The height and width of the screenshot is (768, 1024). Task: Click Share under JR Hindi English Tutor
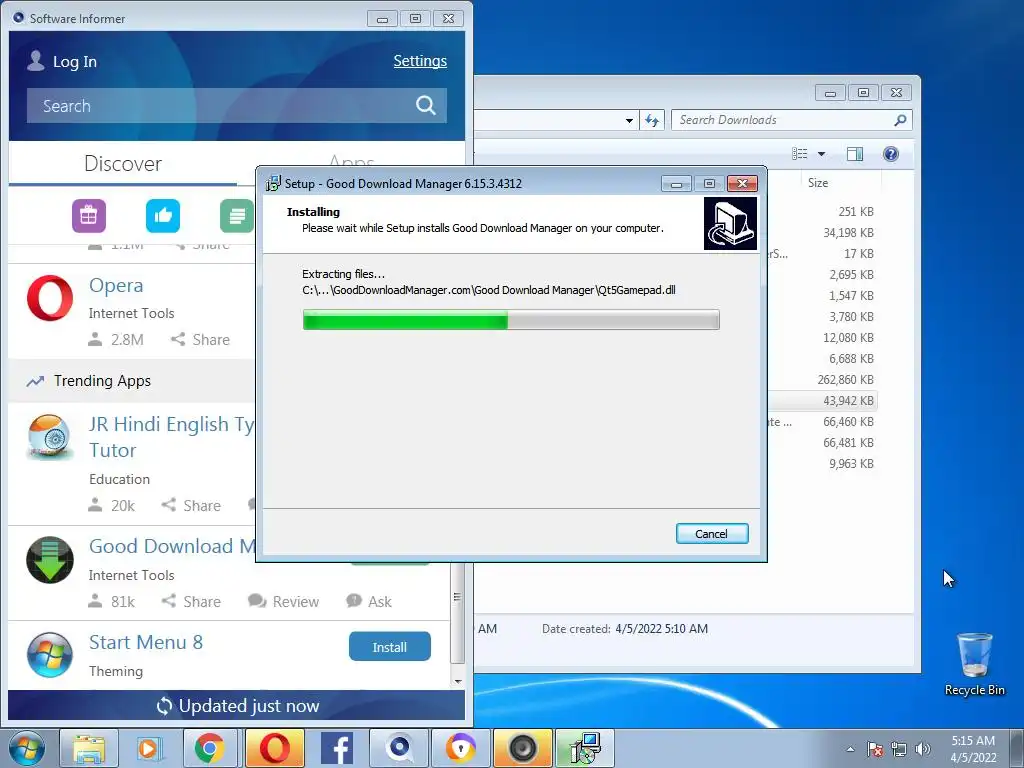191,505
